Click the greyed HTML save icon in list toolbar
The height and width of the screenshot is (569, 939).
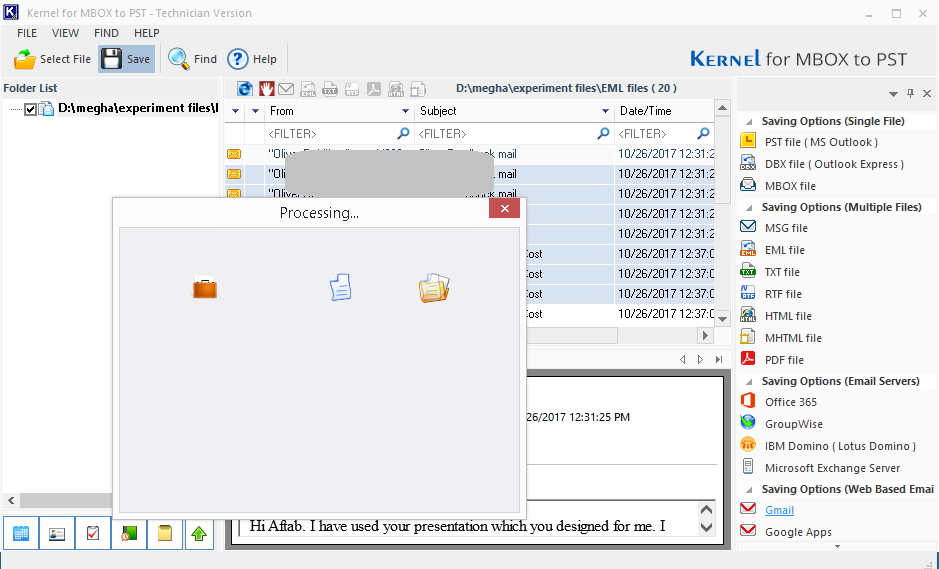pos(396,89)
